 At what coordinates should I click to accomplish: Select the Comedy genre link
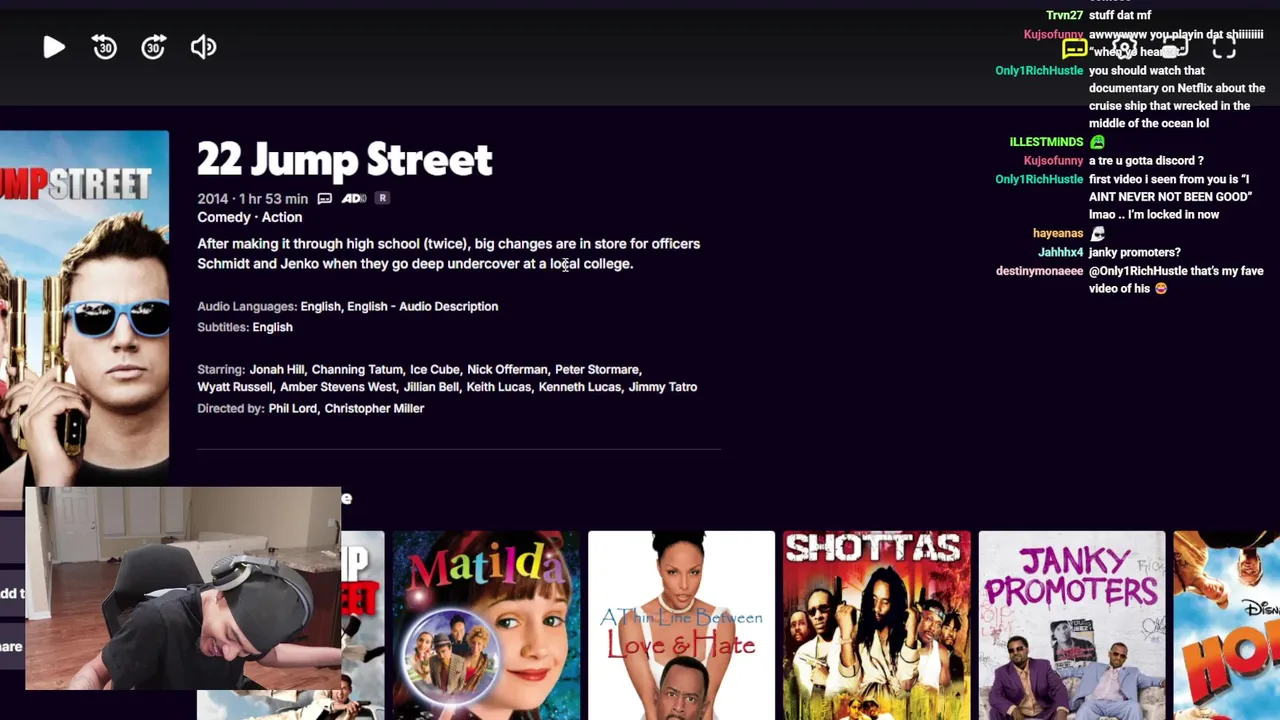pos(224,217)
